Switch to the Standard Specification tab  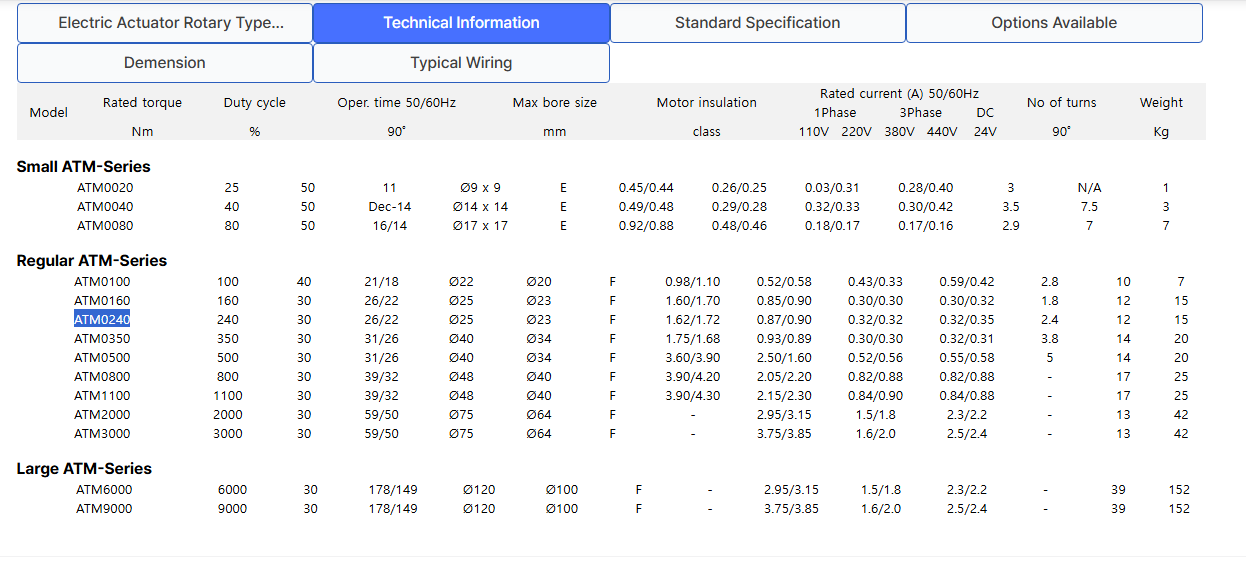[758, 23]
